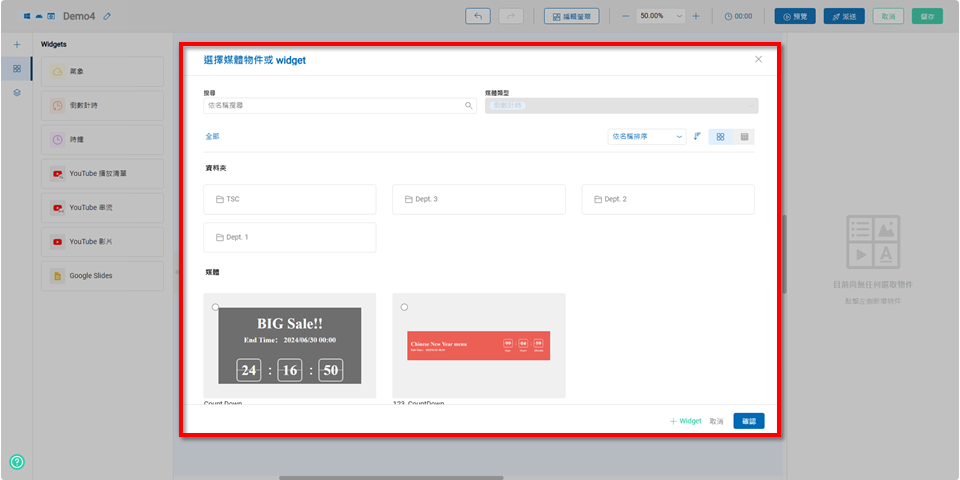Click the search magnifier icon in the dialog

[468, 105]
